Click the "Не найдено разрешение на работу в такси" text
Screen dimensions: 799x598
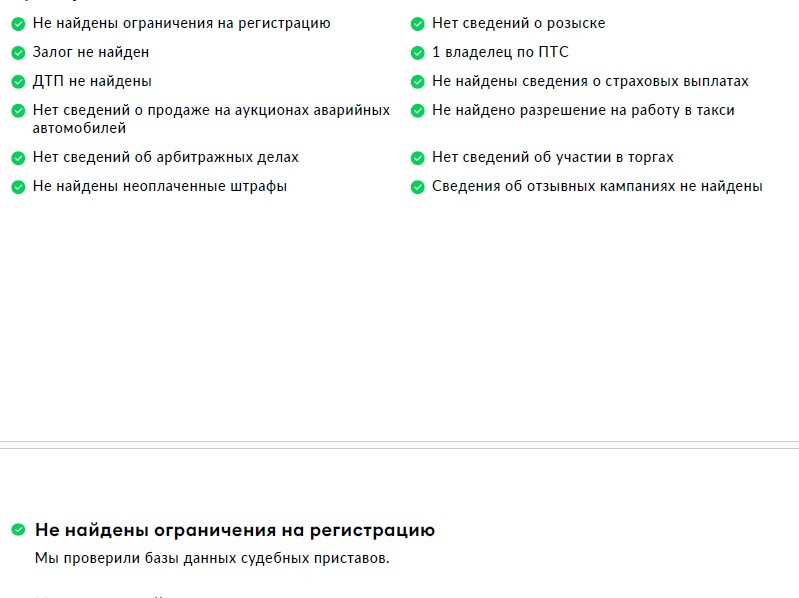tap(583, 110)
